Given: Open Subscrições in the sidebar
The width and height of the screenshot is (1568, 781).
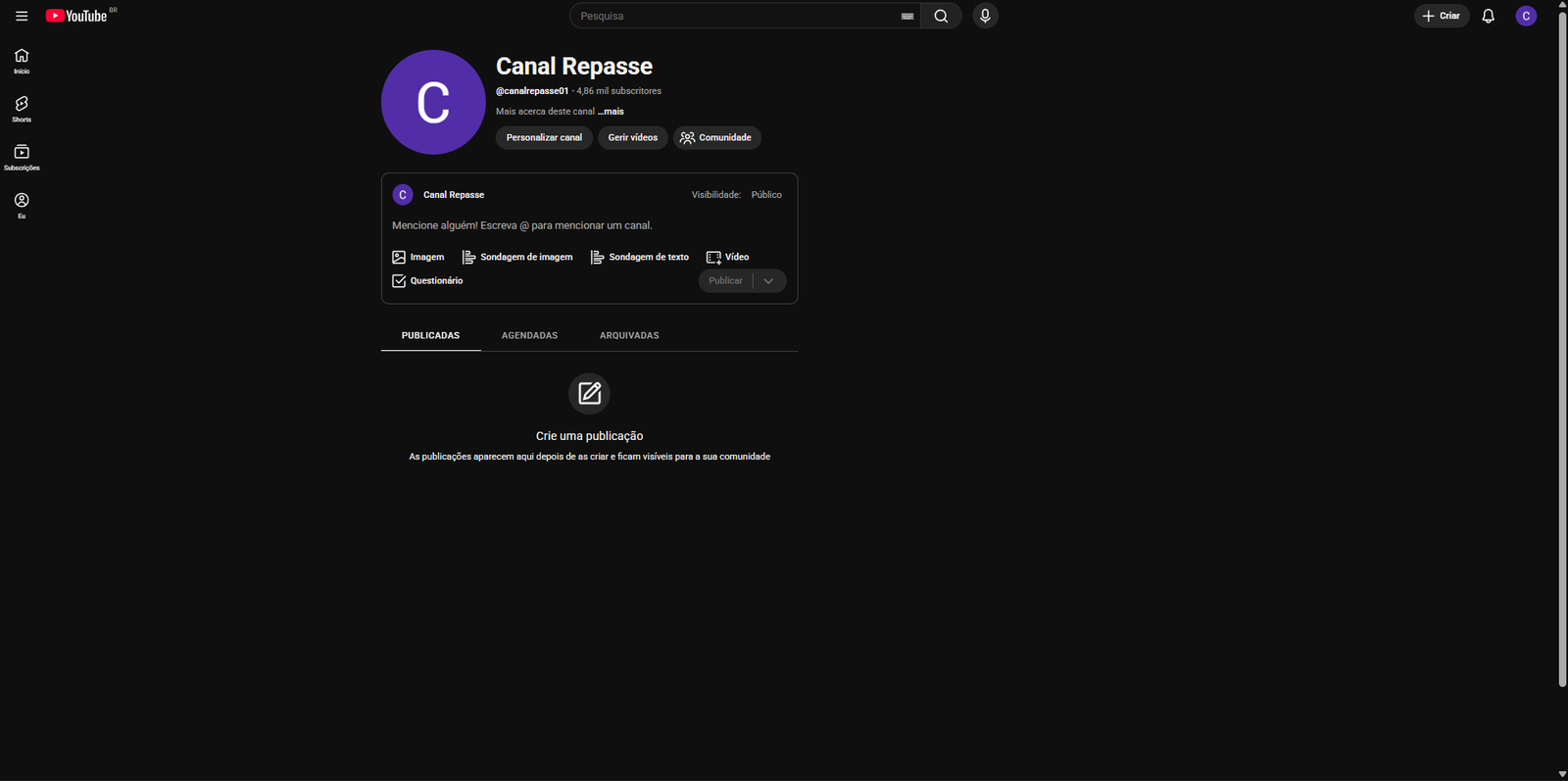Looking at the screenshot, I should (22, 157).
